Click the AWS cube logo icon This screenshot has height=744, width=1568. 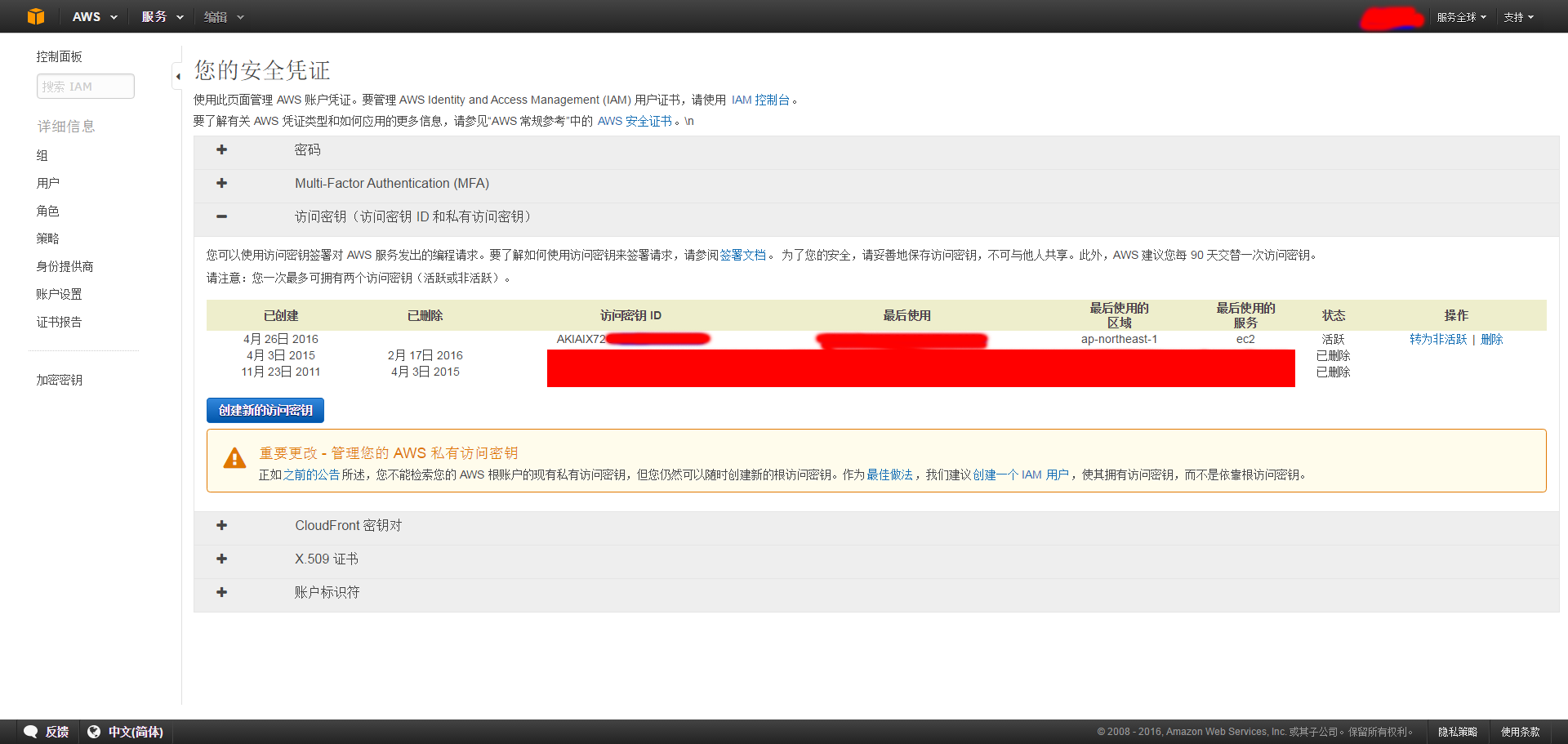point(36,16)
